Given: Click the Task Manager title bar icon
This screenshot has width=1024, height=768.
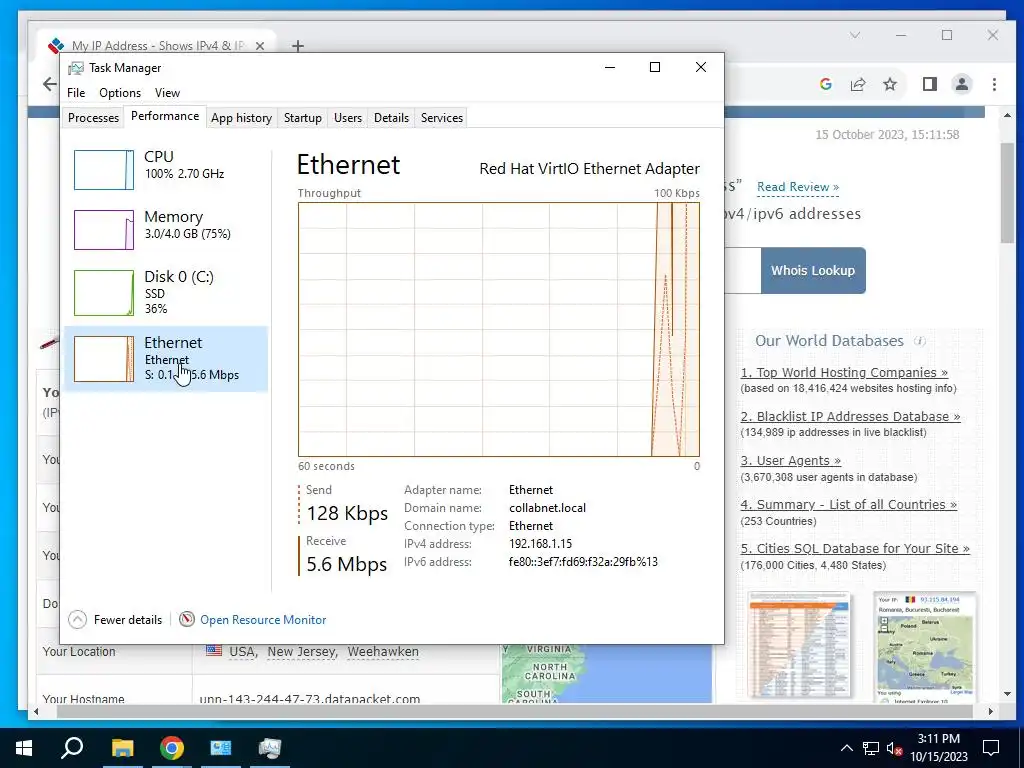Looking at the screenshot, I should tap(76, 68).
